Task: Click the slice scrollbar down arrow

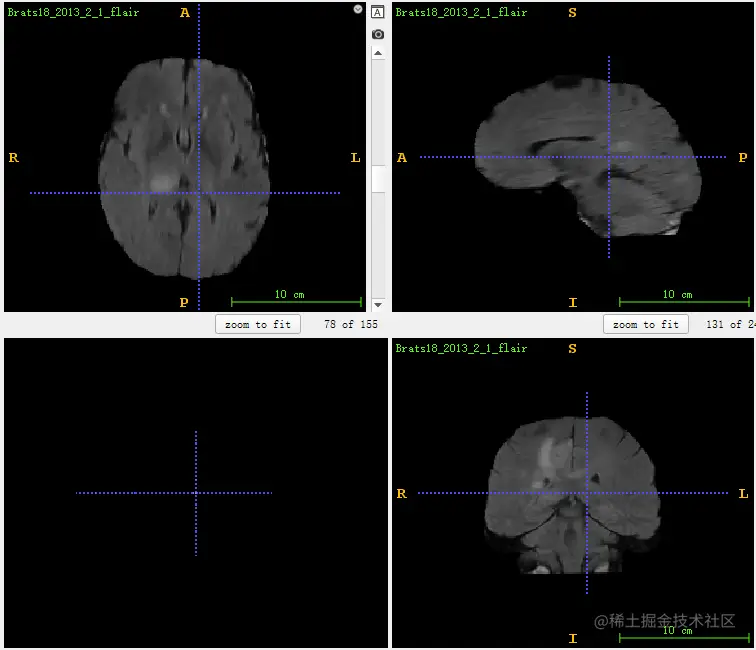Action: click(x=378, y=305)
